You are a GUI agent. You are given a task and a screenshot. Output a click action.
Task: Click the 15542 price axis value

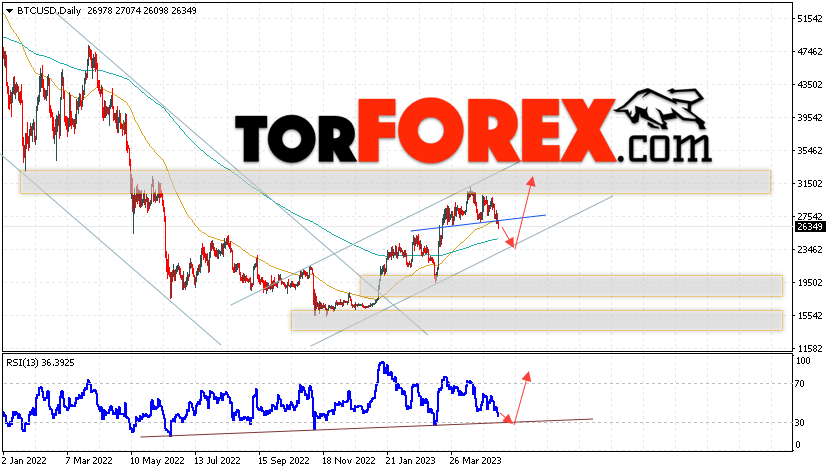click(810, 315)
